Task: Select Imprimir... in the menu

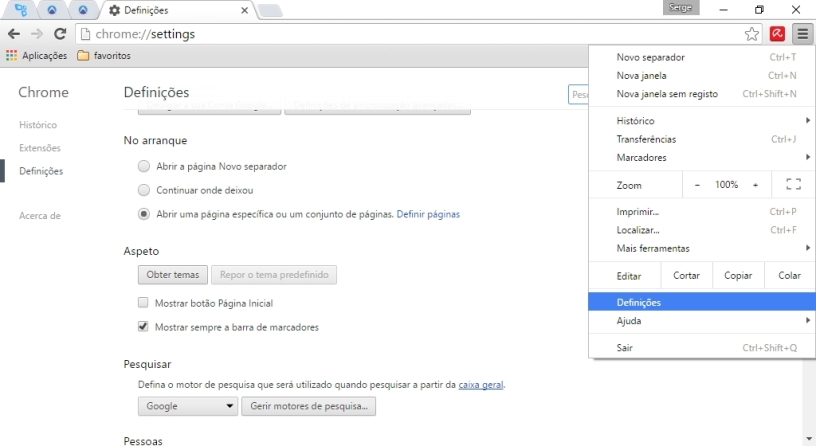Action: click(702, 212)
